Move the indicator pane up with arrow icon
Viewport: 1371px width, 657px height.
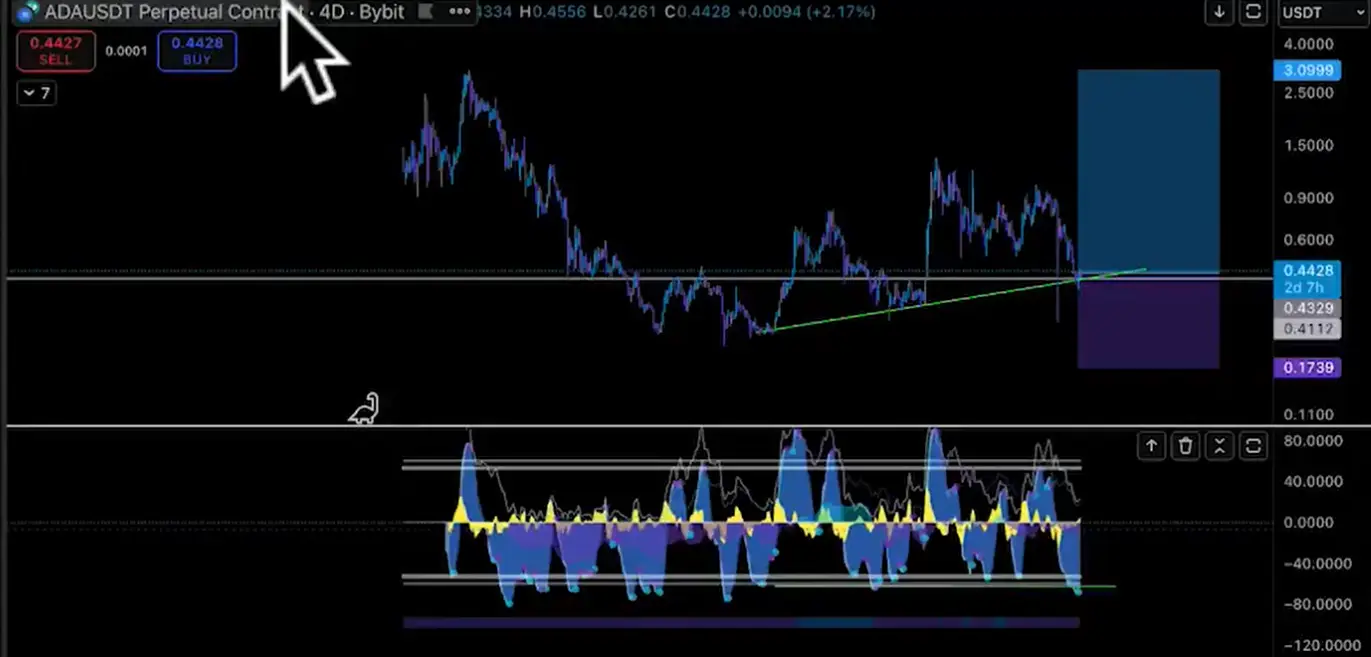point(1151,446)
